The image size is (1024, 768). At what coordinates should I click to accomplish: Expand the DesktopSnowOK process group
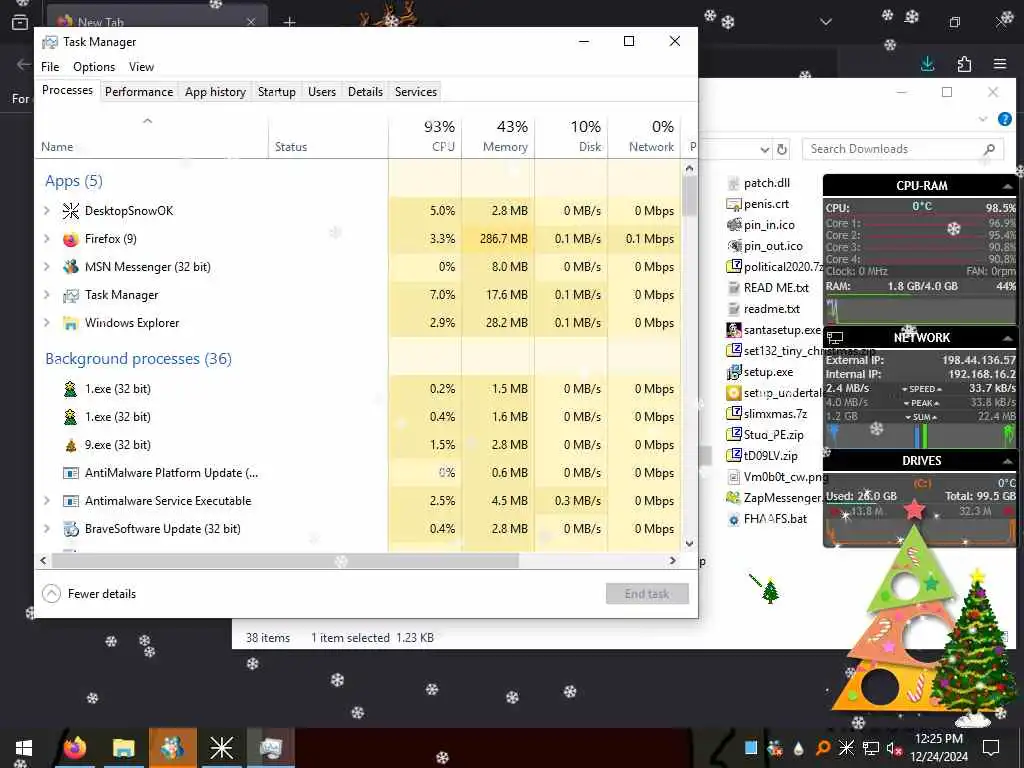point(47,211)
